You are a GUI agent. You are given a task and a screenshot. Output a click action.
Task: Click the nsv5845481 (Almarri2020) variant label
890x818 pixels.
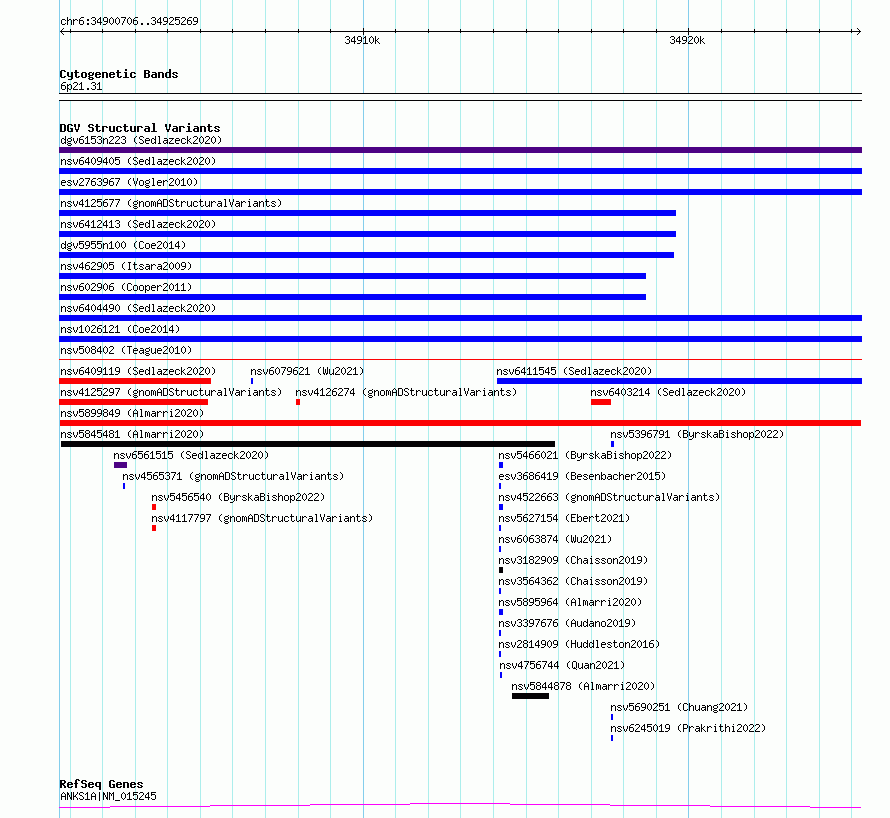tap(132, 434)
